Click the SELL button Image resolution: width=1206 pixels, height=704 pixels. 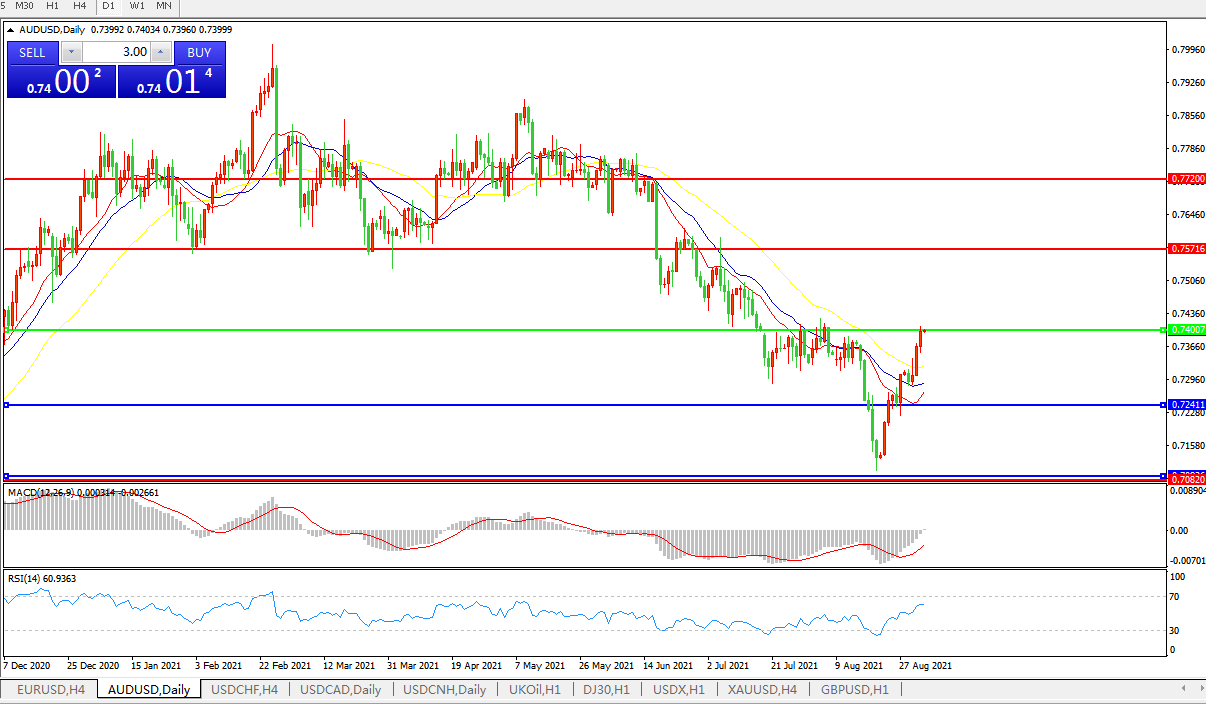pos(32,52)
